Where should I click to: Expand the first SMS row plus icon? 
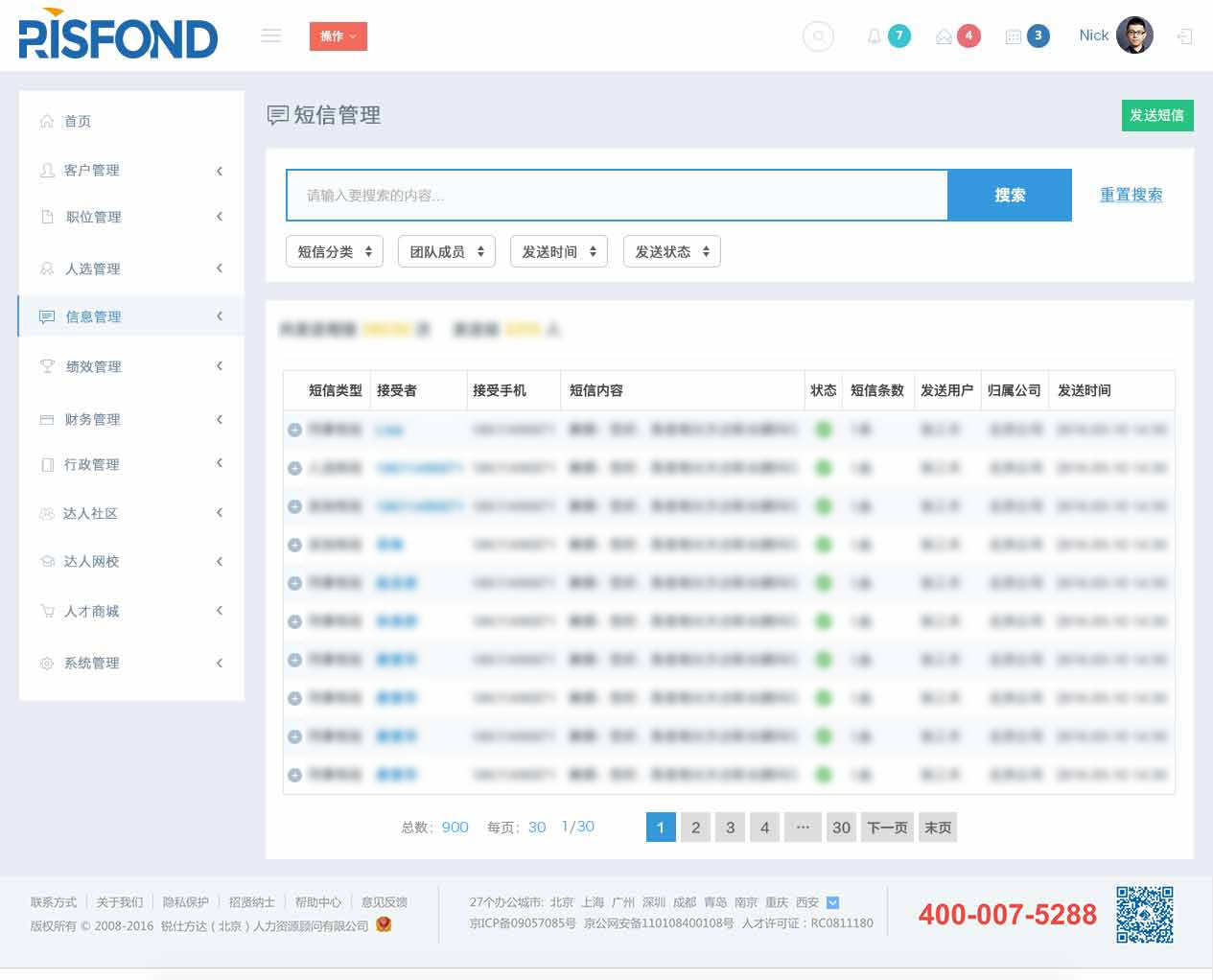click(x=295, y=430)
